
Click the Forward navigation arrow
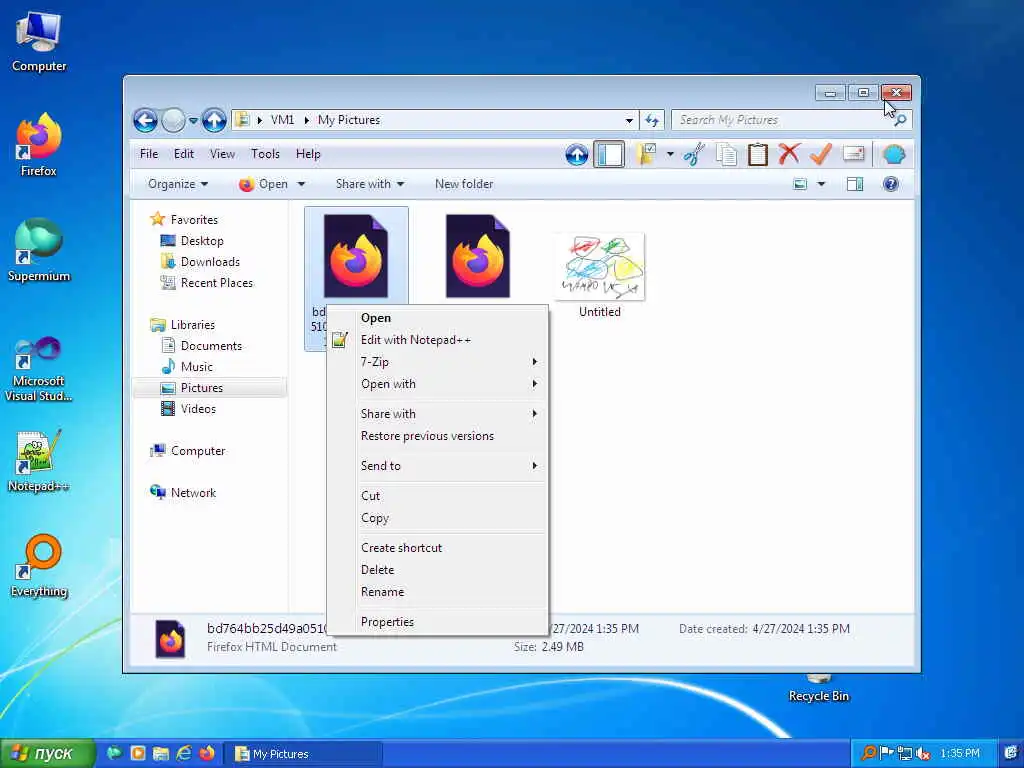click(173, 120)
